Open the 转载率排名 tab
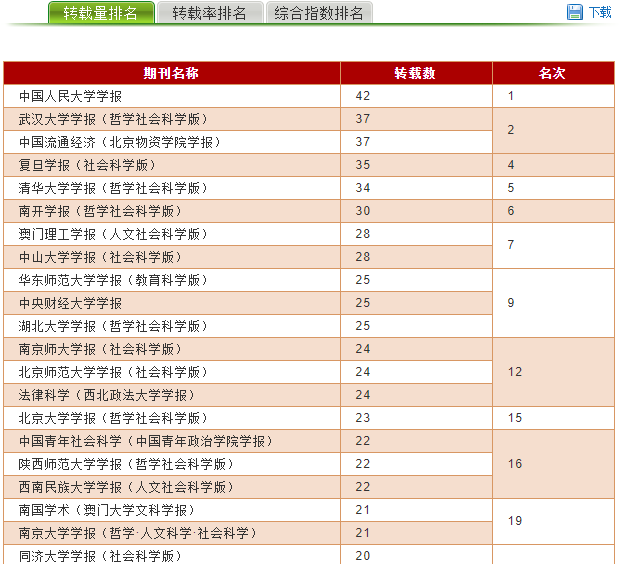 point(210,13)
